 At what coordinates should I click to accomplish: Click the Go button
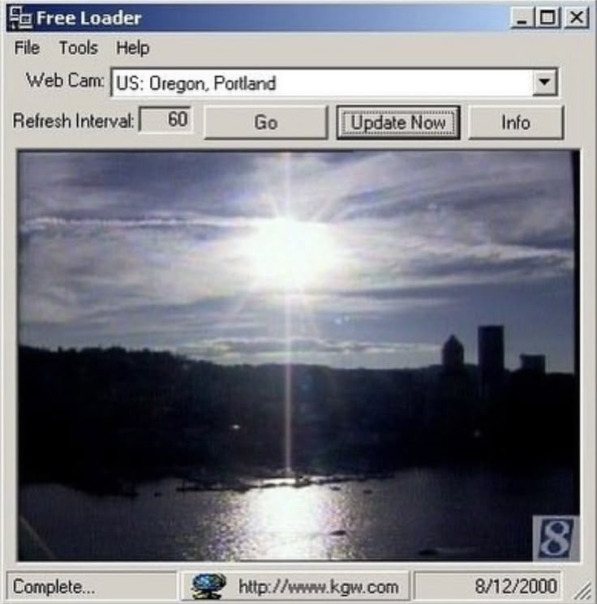pos(266,122)
